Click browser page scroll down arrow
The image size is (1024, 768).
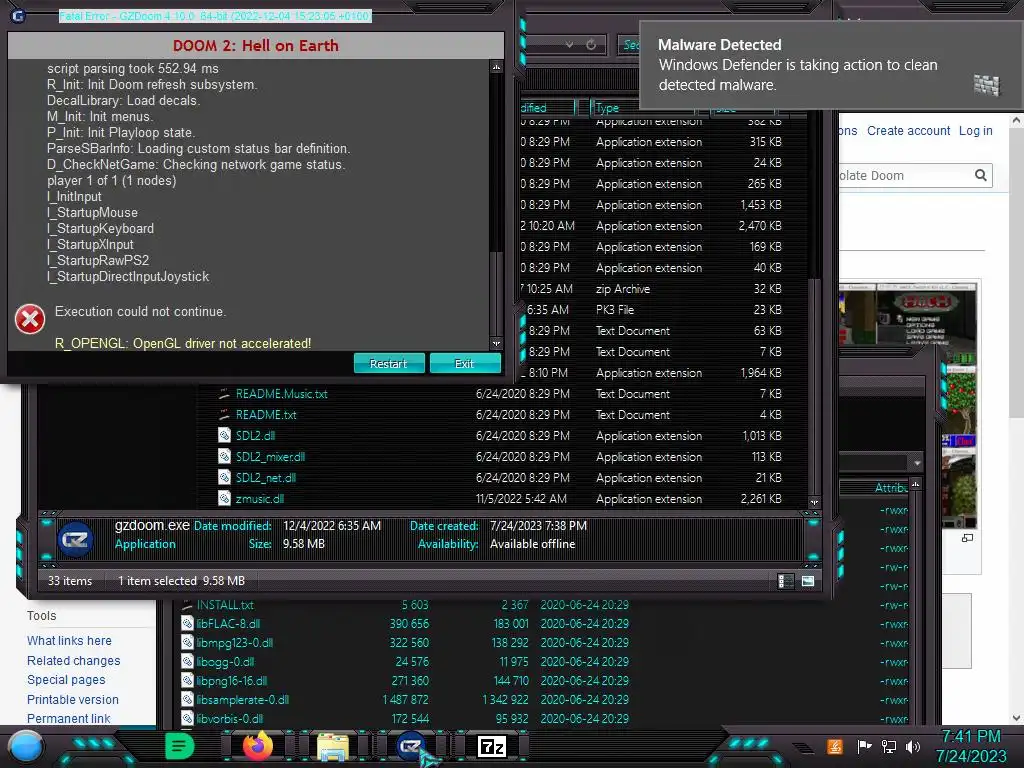[1016, 718]
